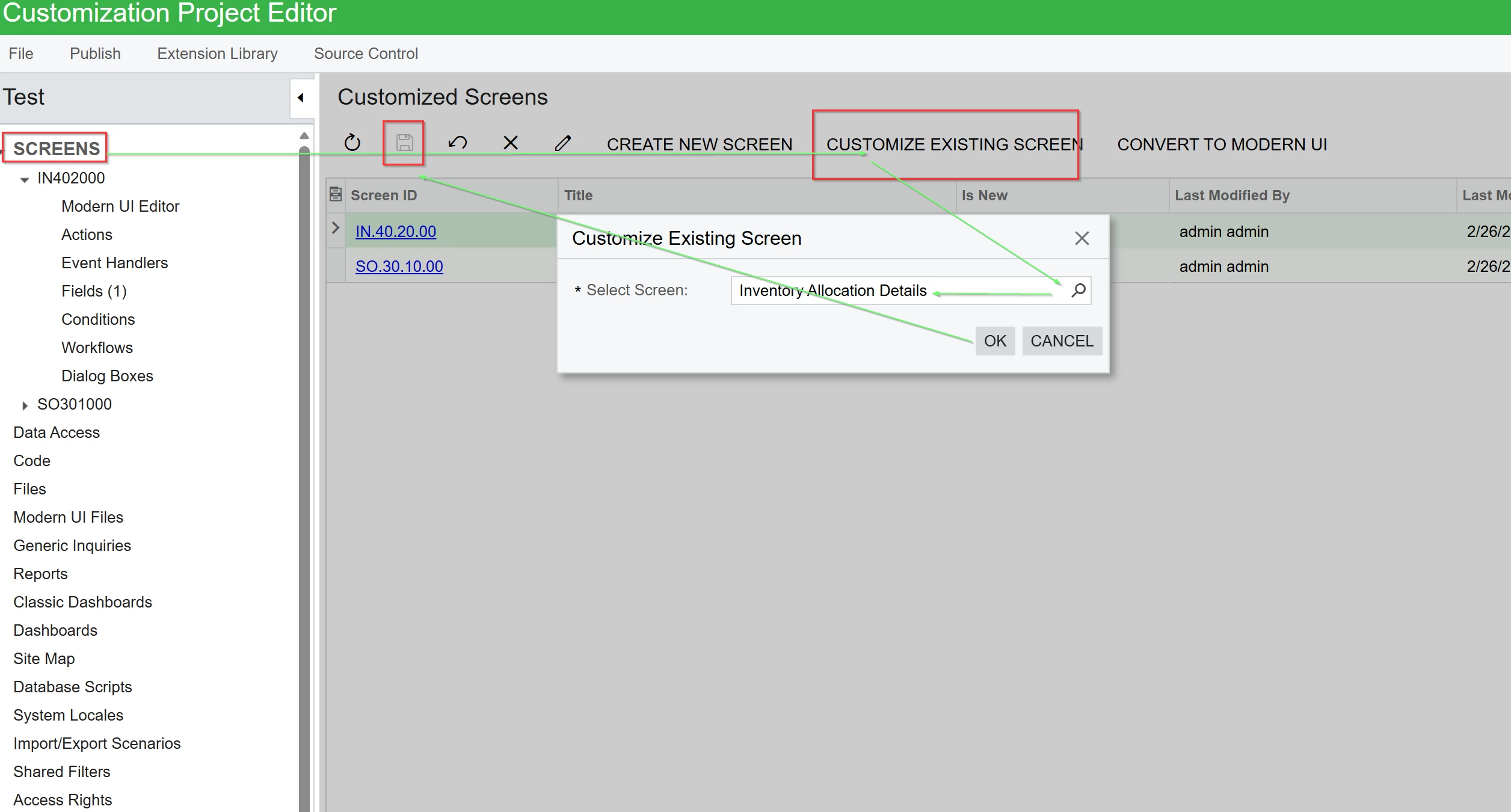Open the SO.30.10.00 screen link
Image resolution: width=1511 pixels, height=812 pixels.
(399, 266)
